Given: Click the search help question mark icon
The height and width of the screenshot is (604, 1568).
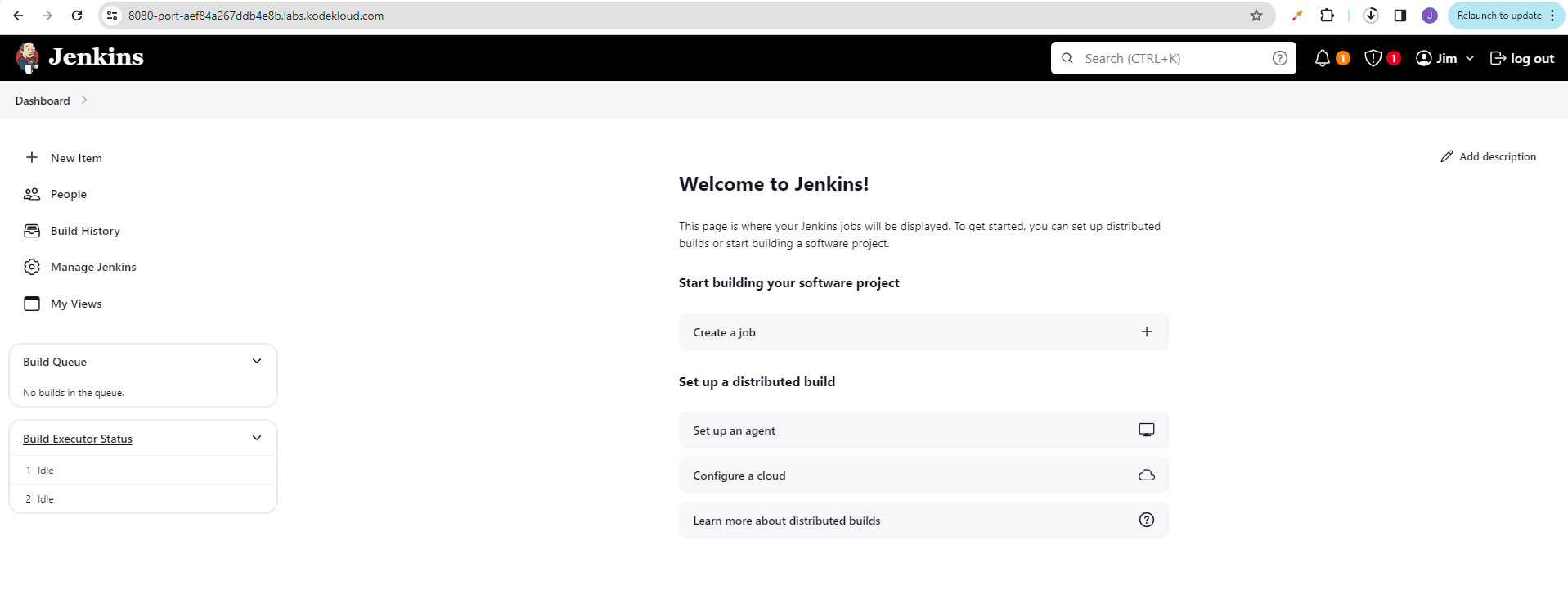Looking at the screenshot, I should pyautogui.click(x=1280, y=58).
